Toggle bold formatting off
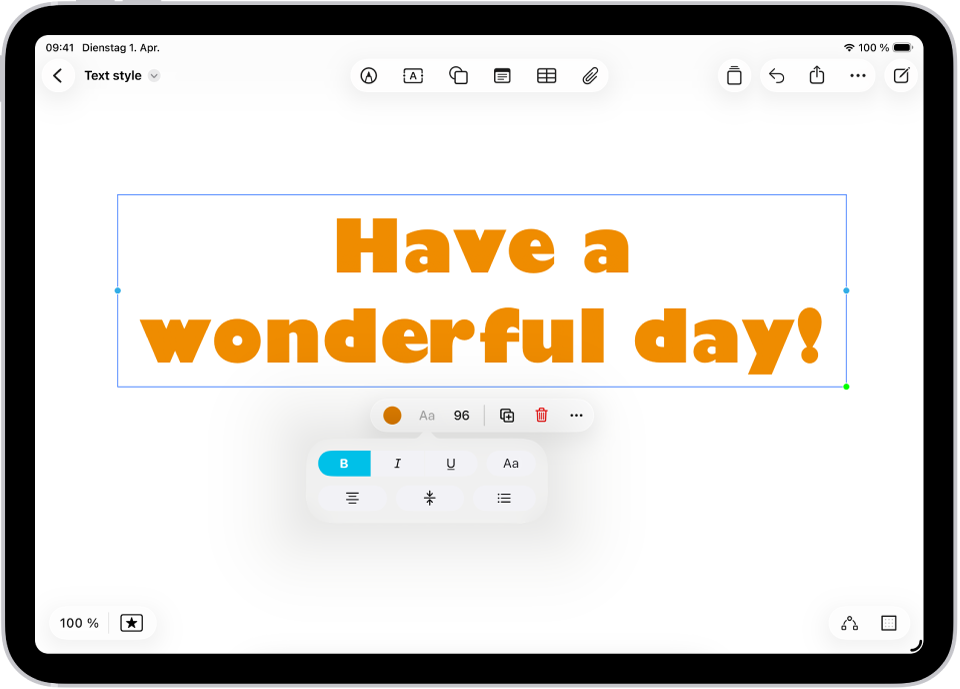This screenshot has height=689, width=960. tap(344, 464)
